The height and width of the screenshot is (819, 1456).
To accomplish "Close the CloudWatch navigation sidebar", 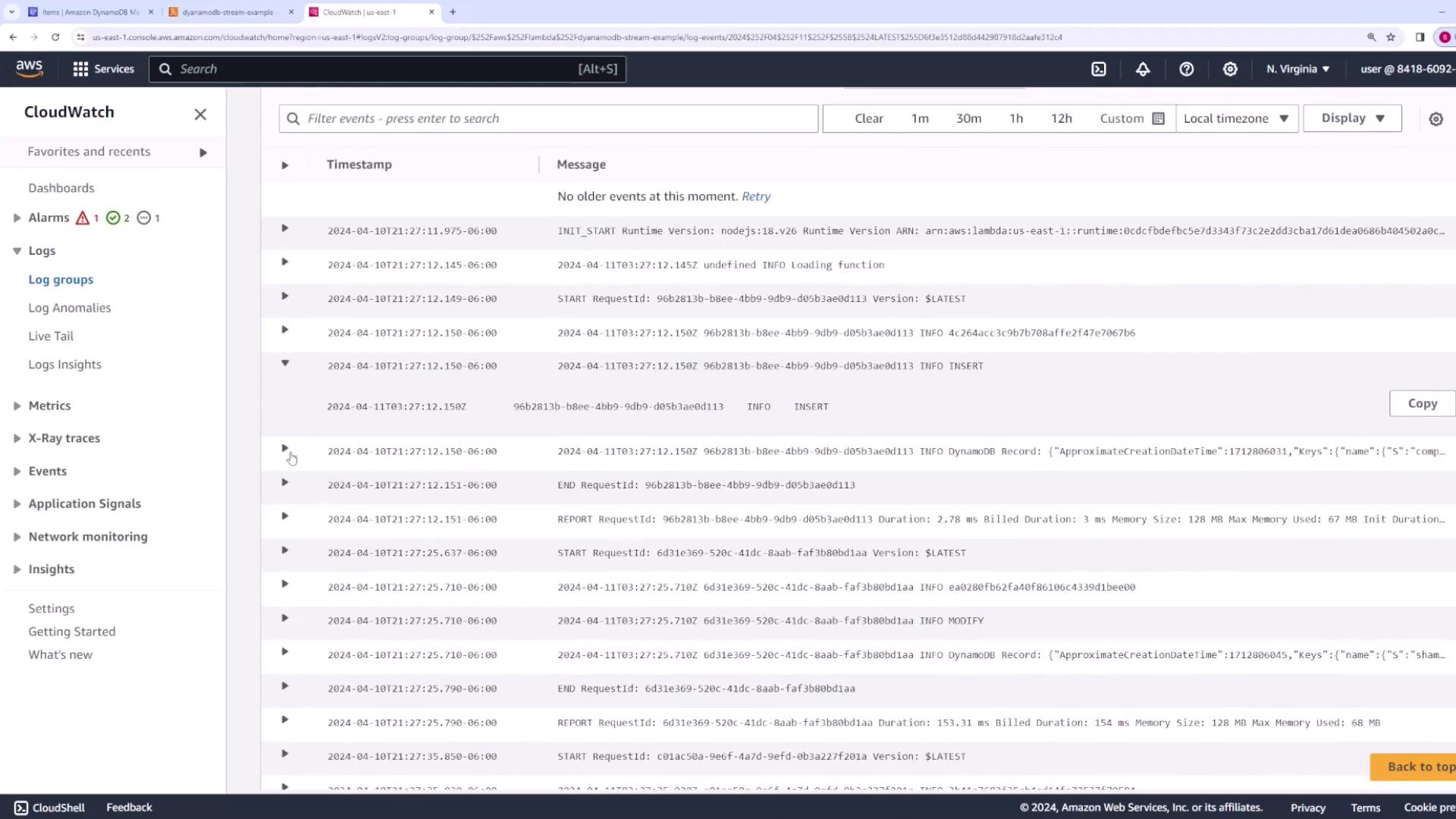I will coord(200,115).
